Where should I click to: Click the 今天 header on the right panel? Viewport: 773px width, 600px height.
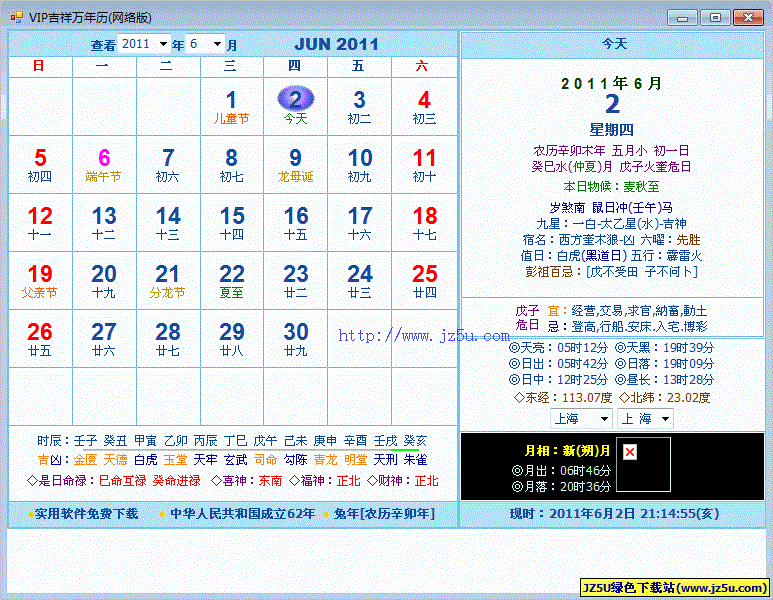(614, 44)
